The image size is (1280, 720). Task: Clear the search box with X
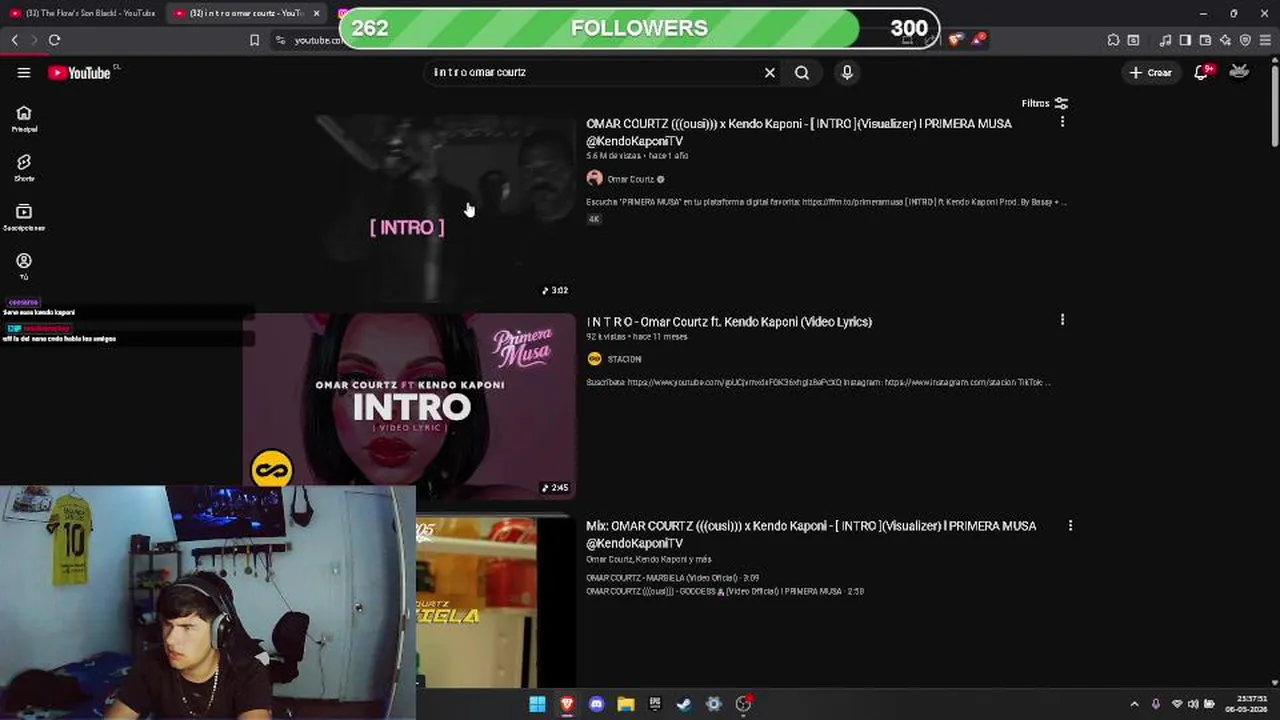770,72
